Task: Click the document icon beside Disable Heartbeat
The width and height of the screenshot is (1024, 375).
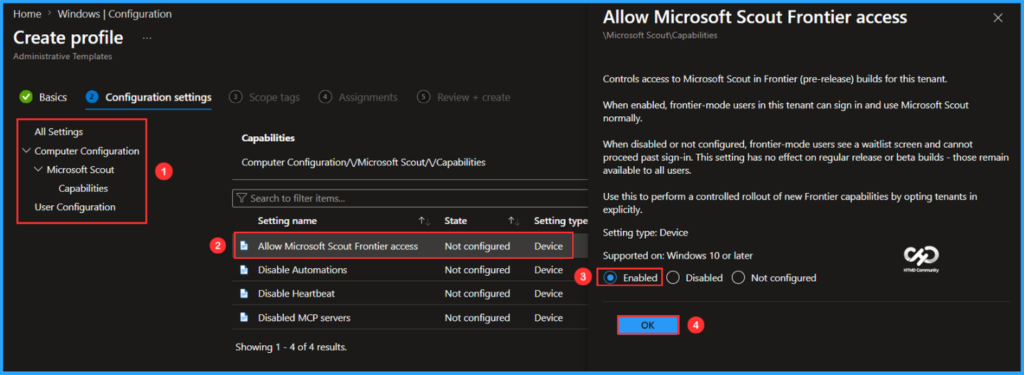Action: pyautogui.click(x=244, y=293)
